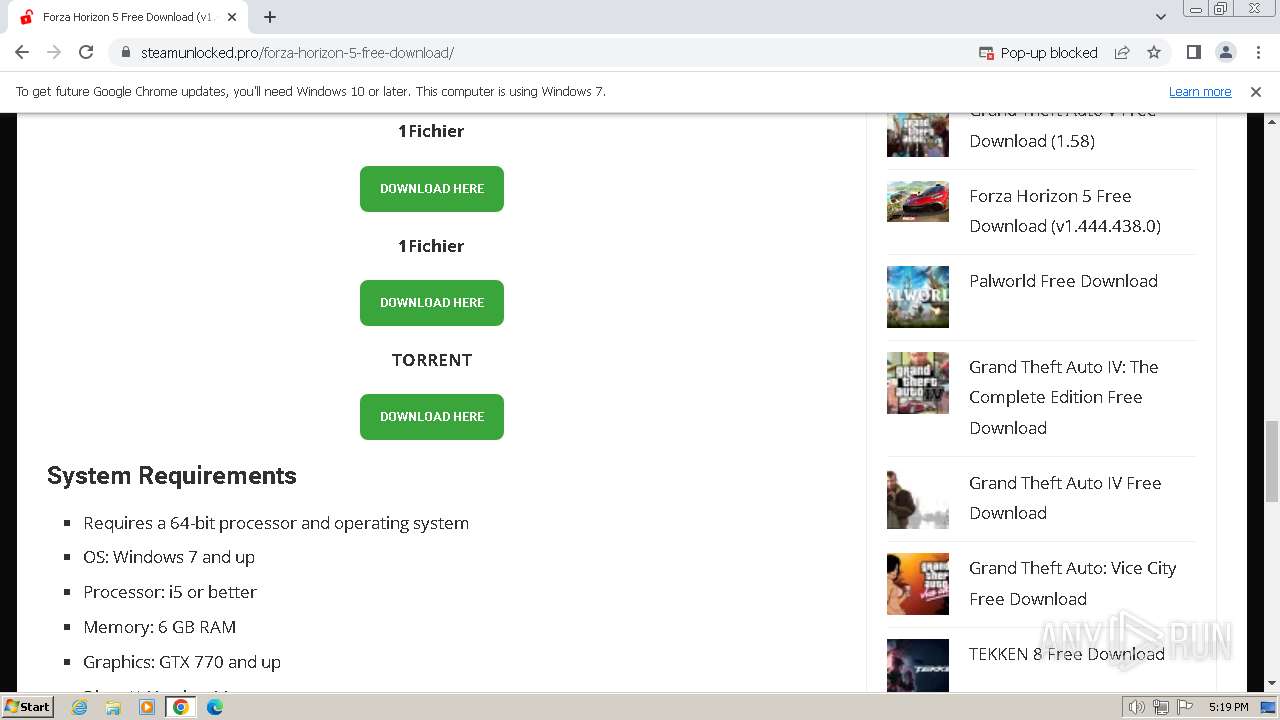Click 'Processor: i5 or better' text
Image resolution: width=1280 pixels, height=720 pixels.
[x=170, y=592]
